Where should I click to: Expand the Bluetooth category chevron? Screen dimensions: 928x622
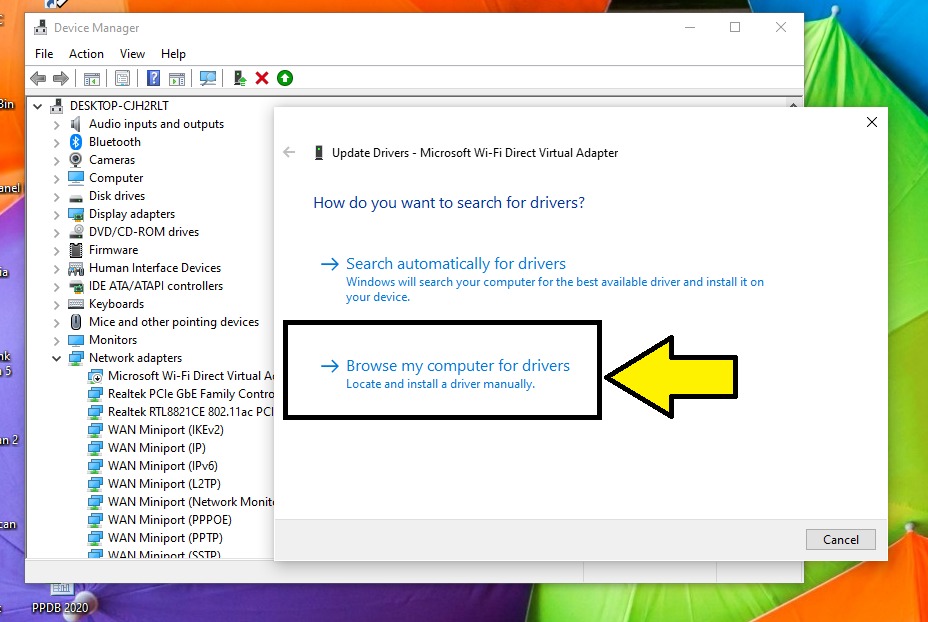click(x=57, y=143)
